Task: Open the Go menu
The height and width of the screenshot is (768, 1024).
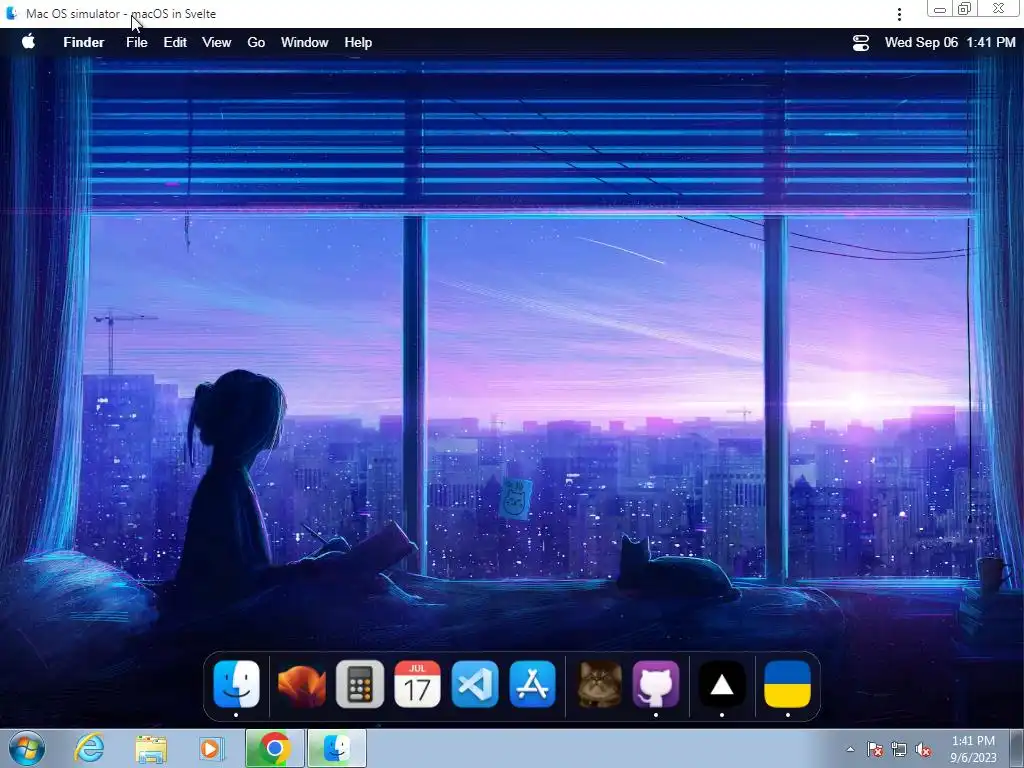Action: click(x=256, y=42)
